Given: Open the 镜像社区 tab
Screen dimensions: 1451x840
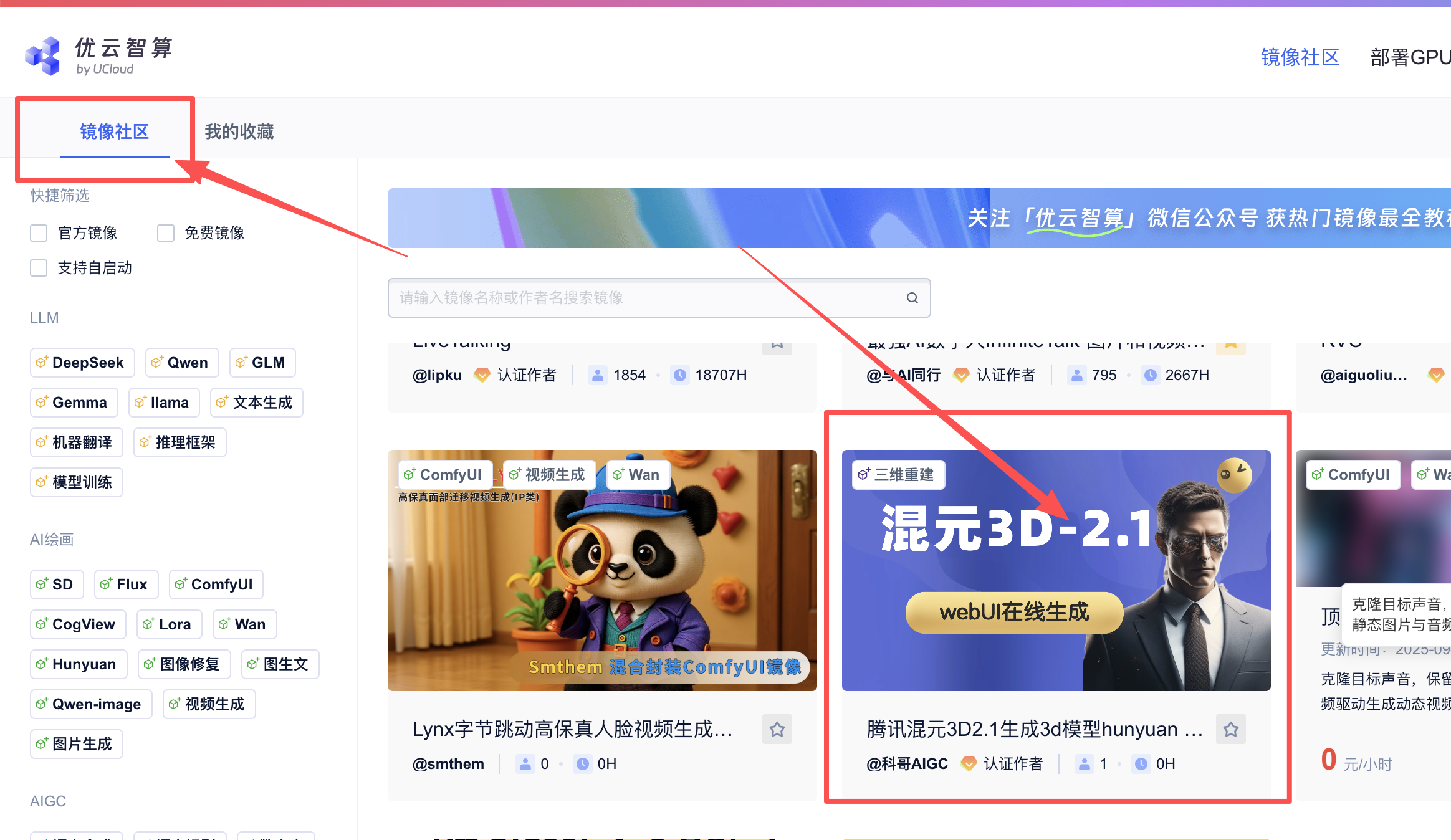Looking at the screenshot, I should click(115, 131).
